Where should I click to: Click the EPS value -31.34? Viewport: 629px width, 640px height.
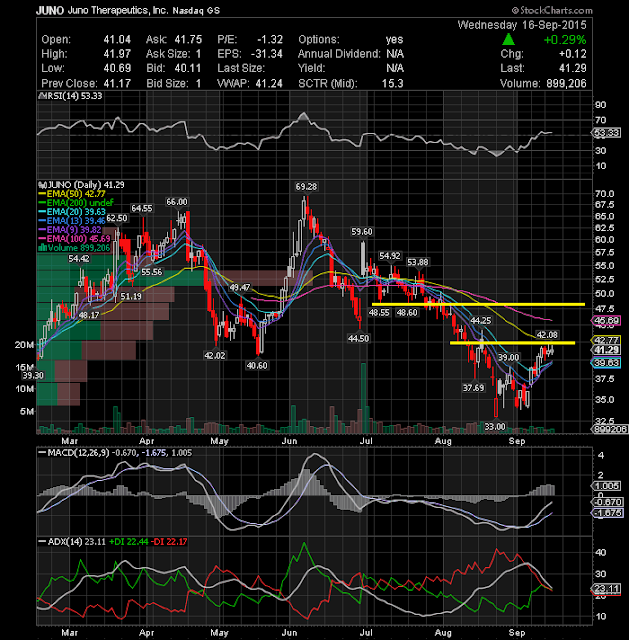point(267,54)
